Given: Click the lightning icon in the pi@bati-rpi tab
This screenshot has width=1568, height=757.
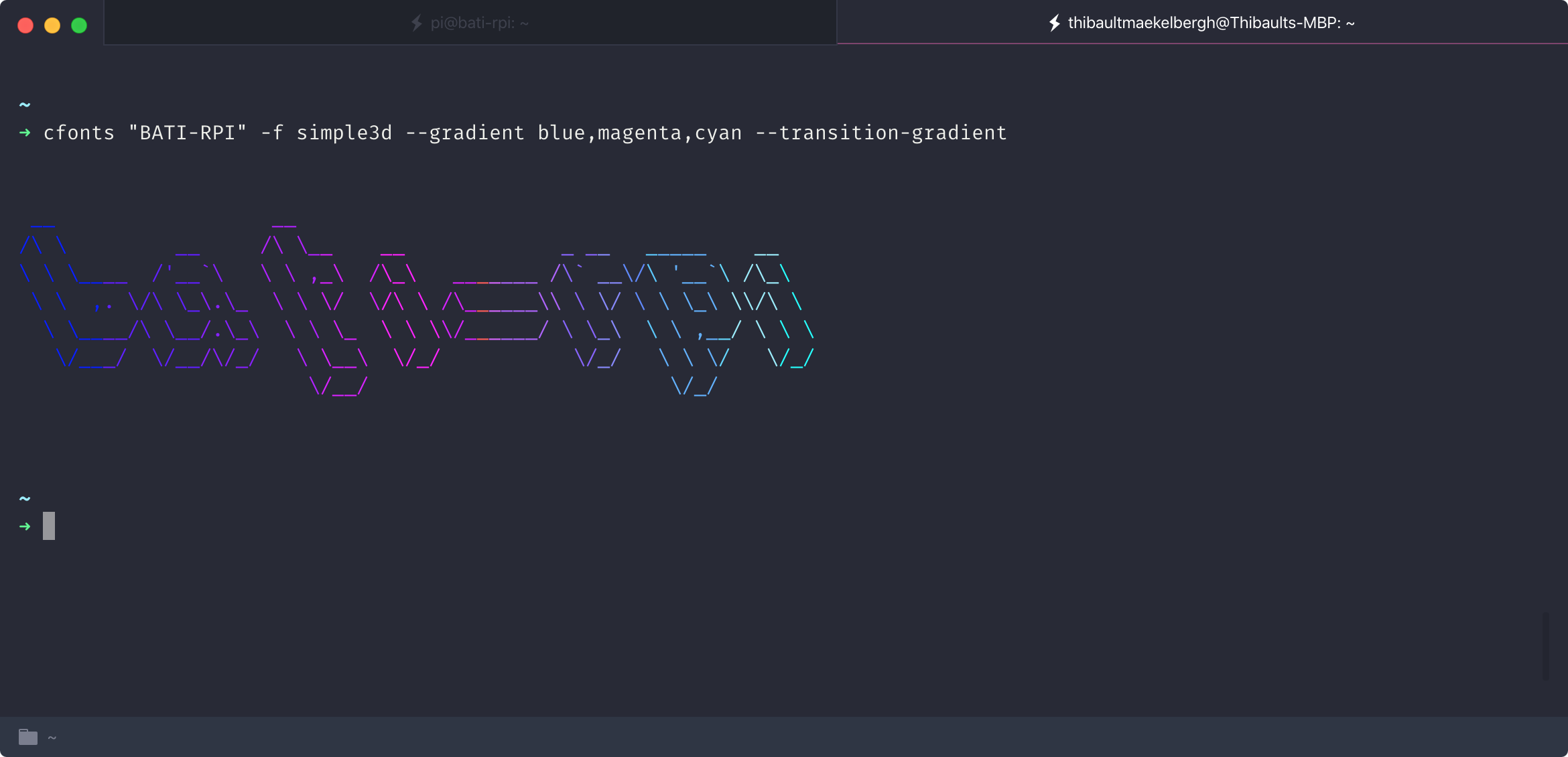Looking at the screenshot, I should click(x=417, y=23).
